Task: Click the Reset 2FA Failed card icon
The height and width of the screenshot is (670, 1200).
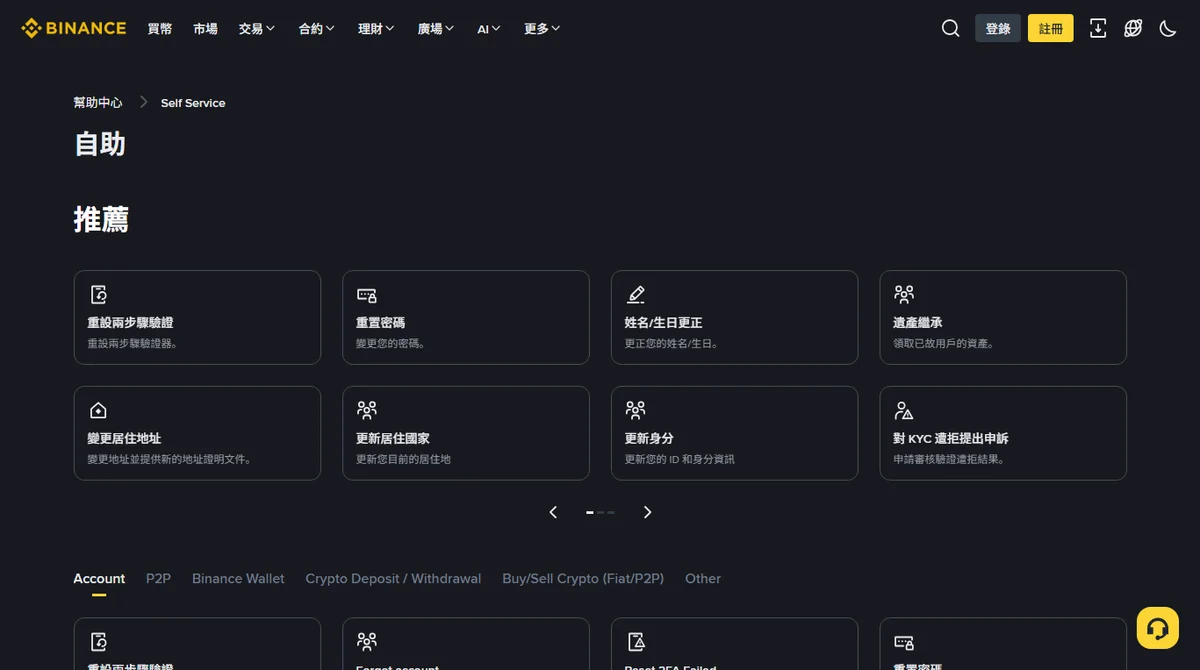Action: point(635,642)
